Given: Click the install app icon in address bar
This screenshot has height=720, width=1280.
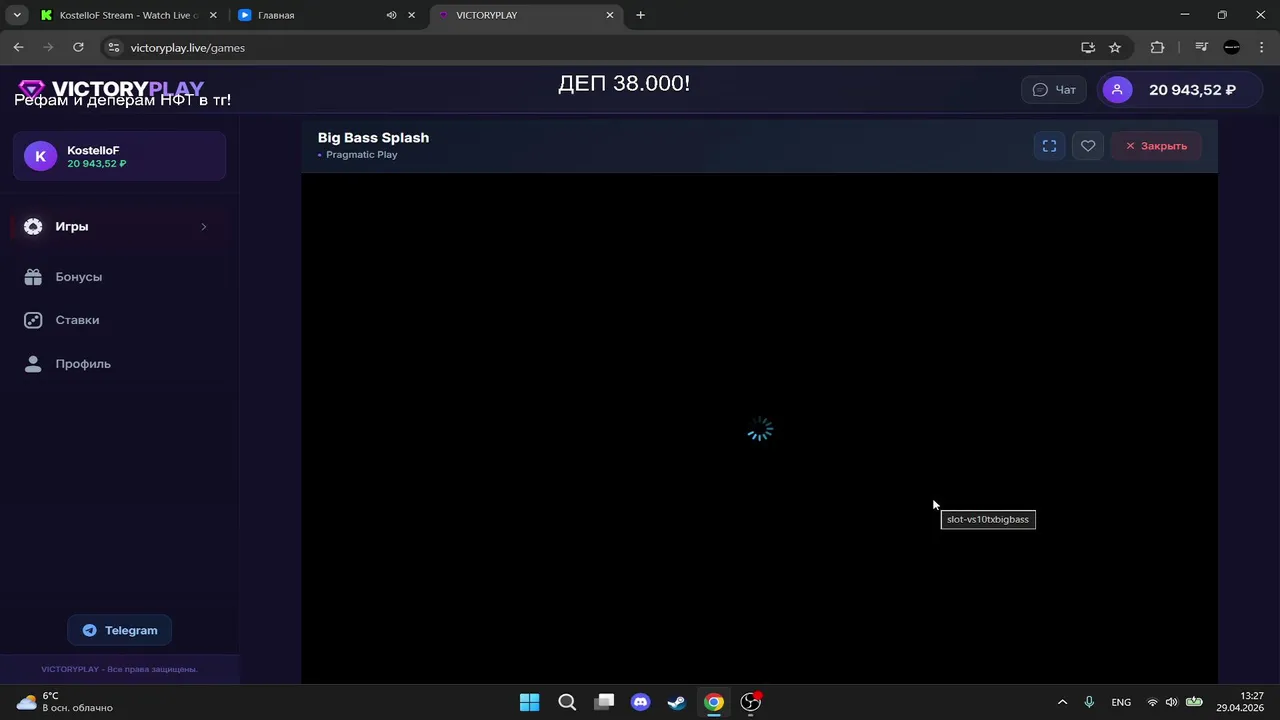Looking at the screenshot, I should 1088,47.
